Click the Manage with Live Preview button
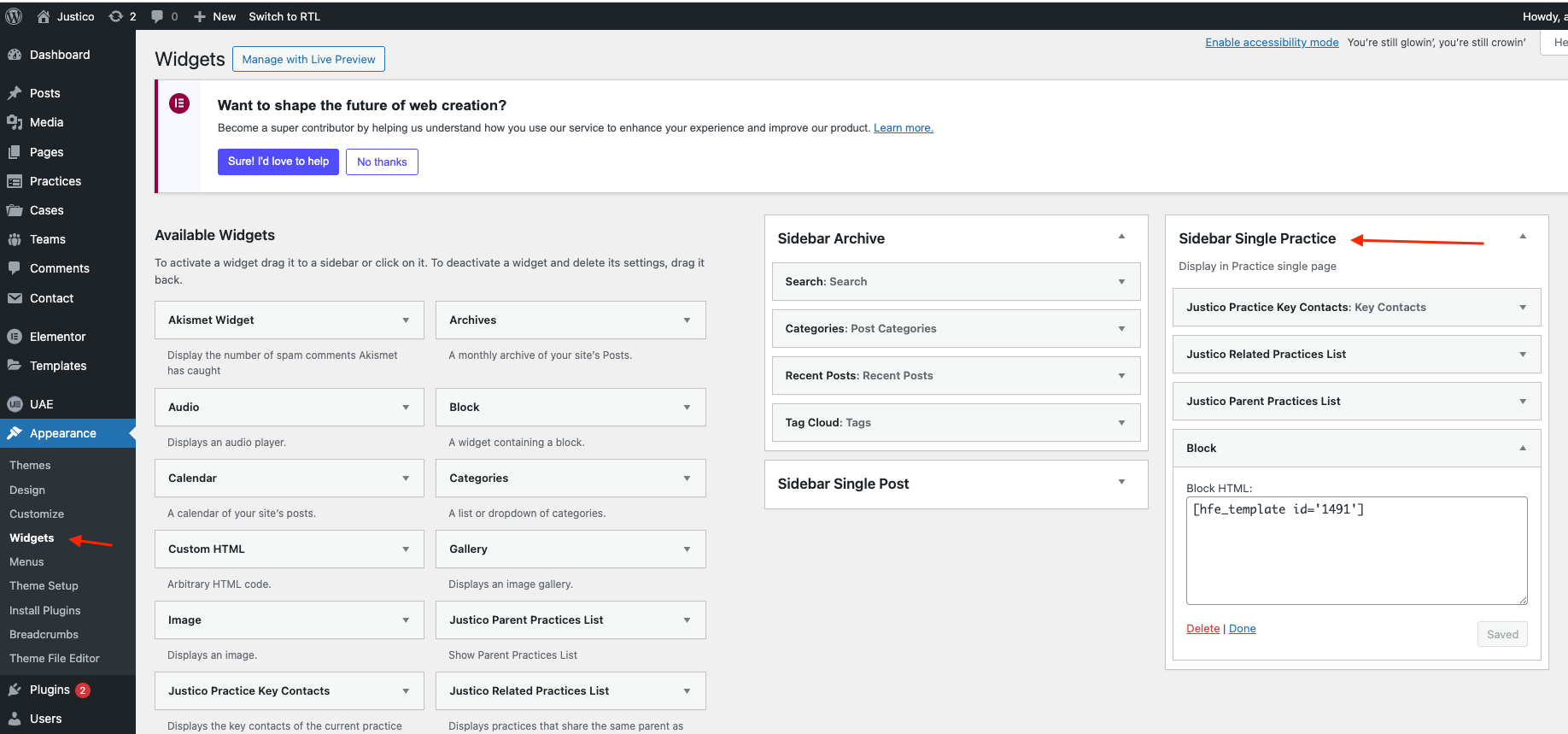Image resolution: width=1568 pixels, height=734 pixels. (308, 59)
